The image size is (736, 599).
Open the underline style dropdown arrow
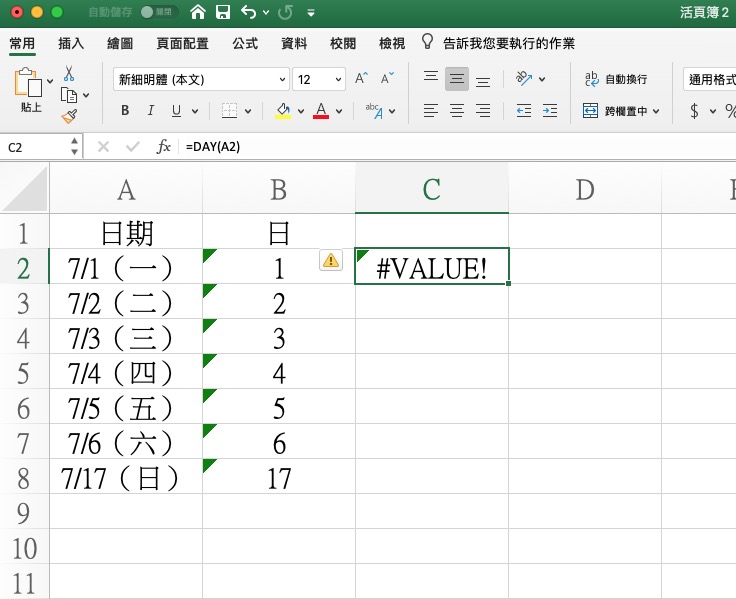[x=195, y=111]
